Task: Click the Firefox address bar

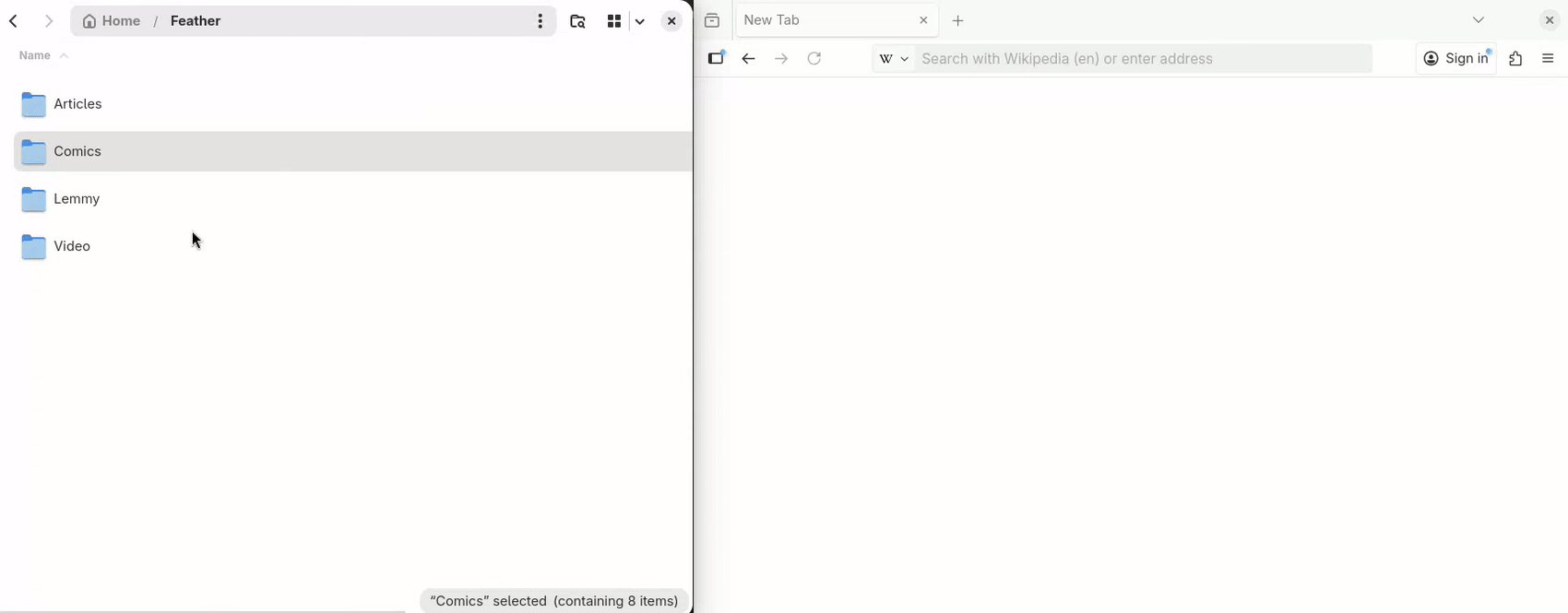Action: pyautogui.click(x=1144, y=59)
